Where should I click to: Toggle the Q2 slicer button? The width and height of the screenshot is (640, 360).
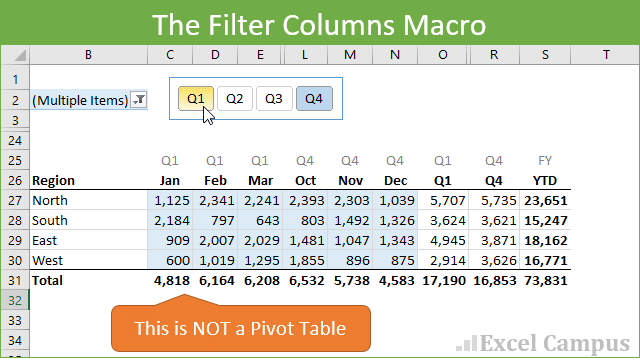coord(235,98)
